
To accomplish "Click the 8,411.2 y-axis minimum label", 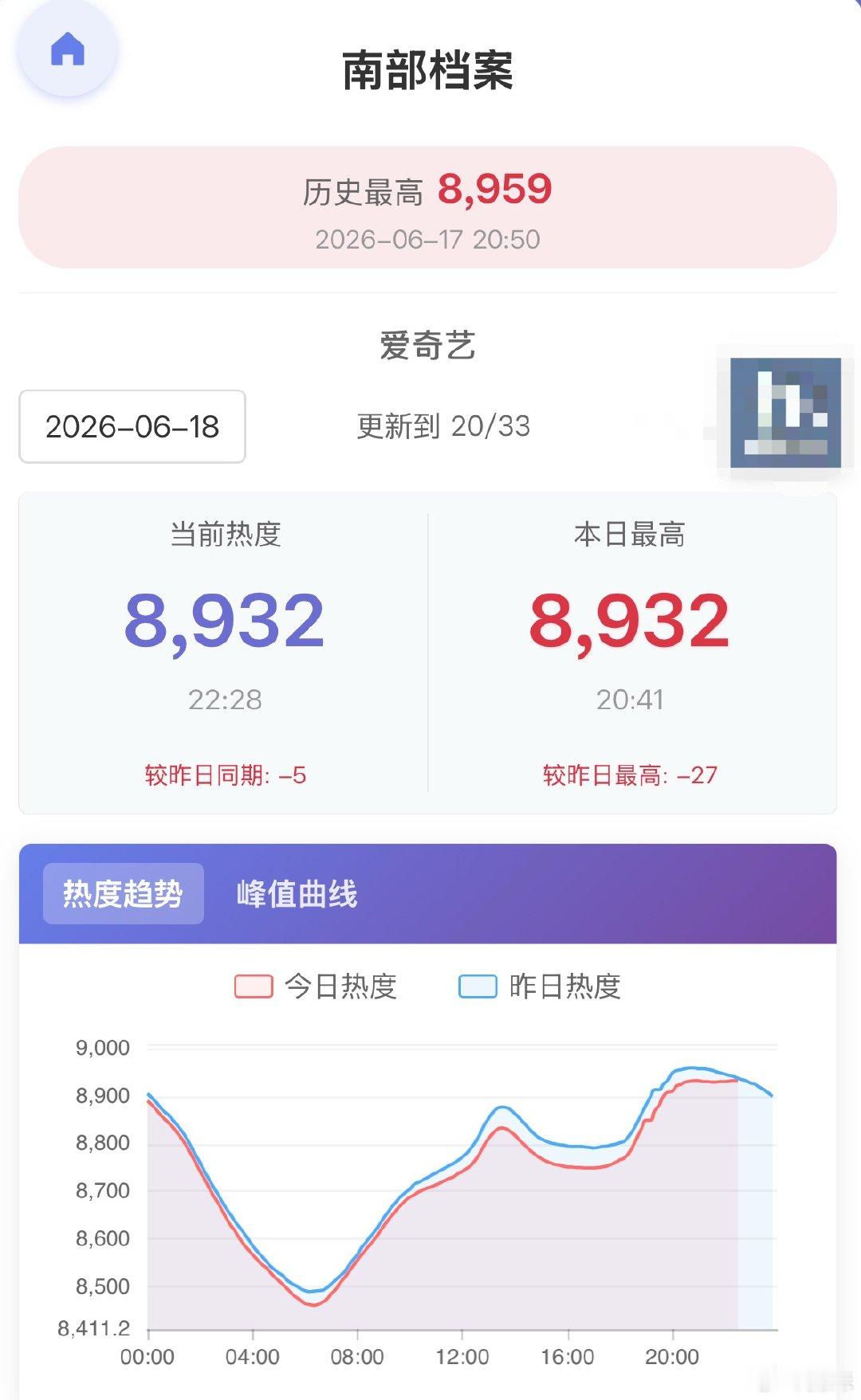I will [93, 1328].
